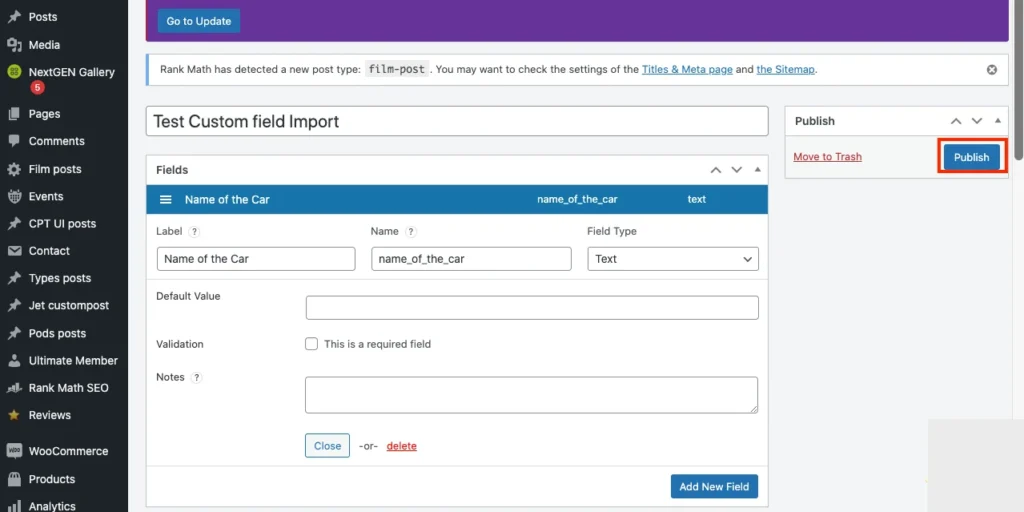
Task: Click the help icon next to Label
Action: (194, 231)
